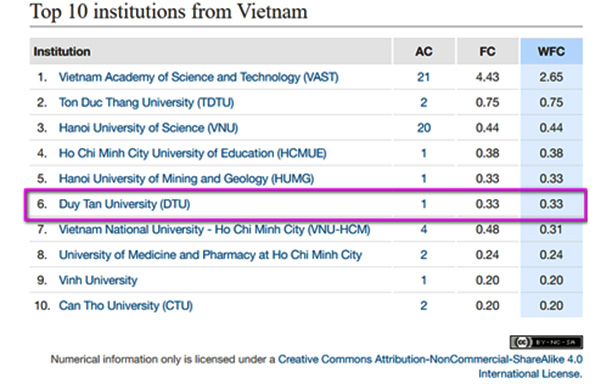Open Vietnam Academy of Science and Technology link
Image resolution: width=612 pixels, height=384 pixels.
198,77
